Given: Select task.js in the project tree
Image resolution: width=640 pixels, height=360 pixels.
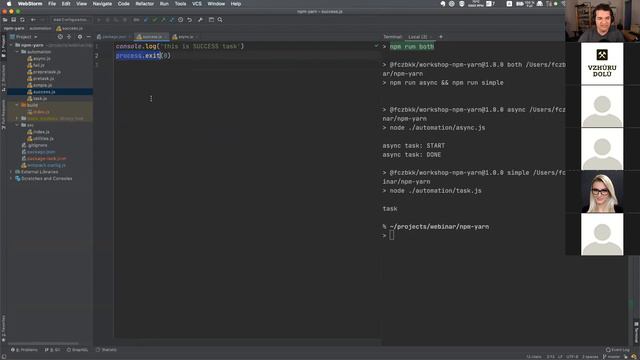Looking at the screenshot, I should coord(40,98).
